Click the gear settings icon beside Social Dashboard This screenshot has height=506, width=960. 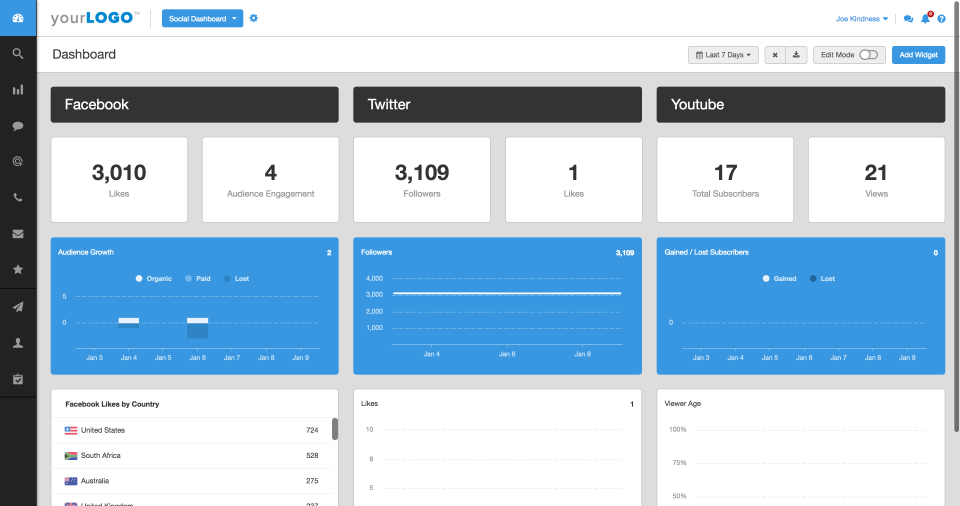(253, 18)
